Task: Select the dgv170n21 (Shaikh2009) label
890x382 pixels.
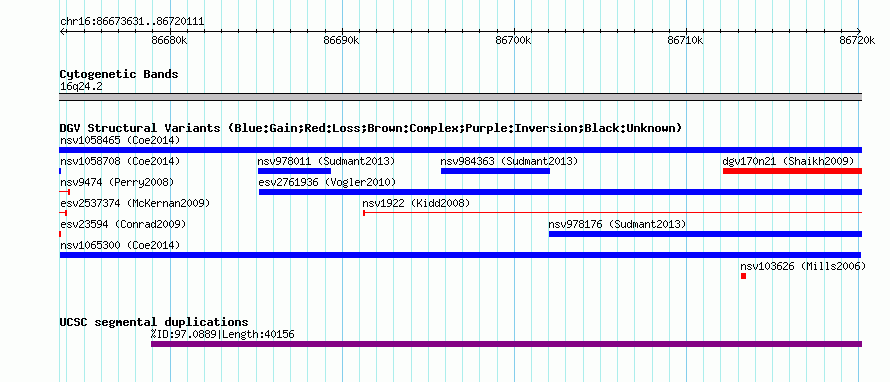Action: 788,161
